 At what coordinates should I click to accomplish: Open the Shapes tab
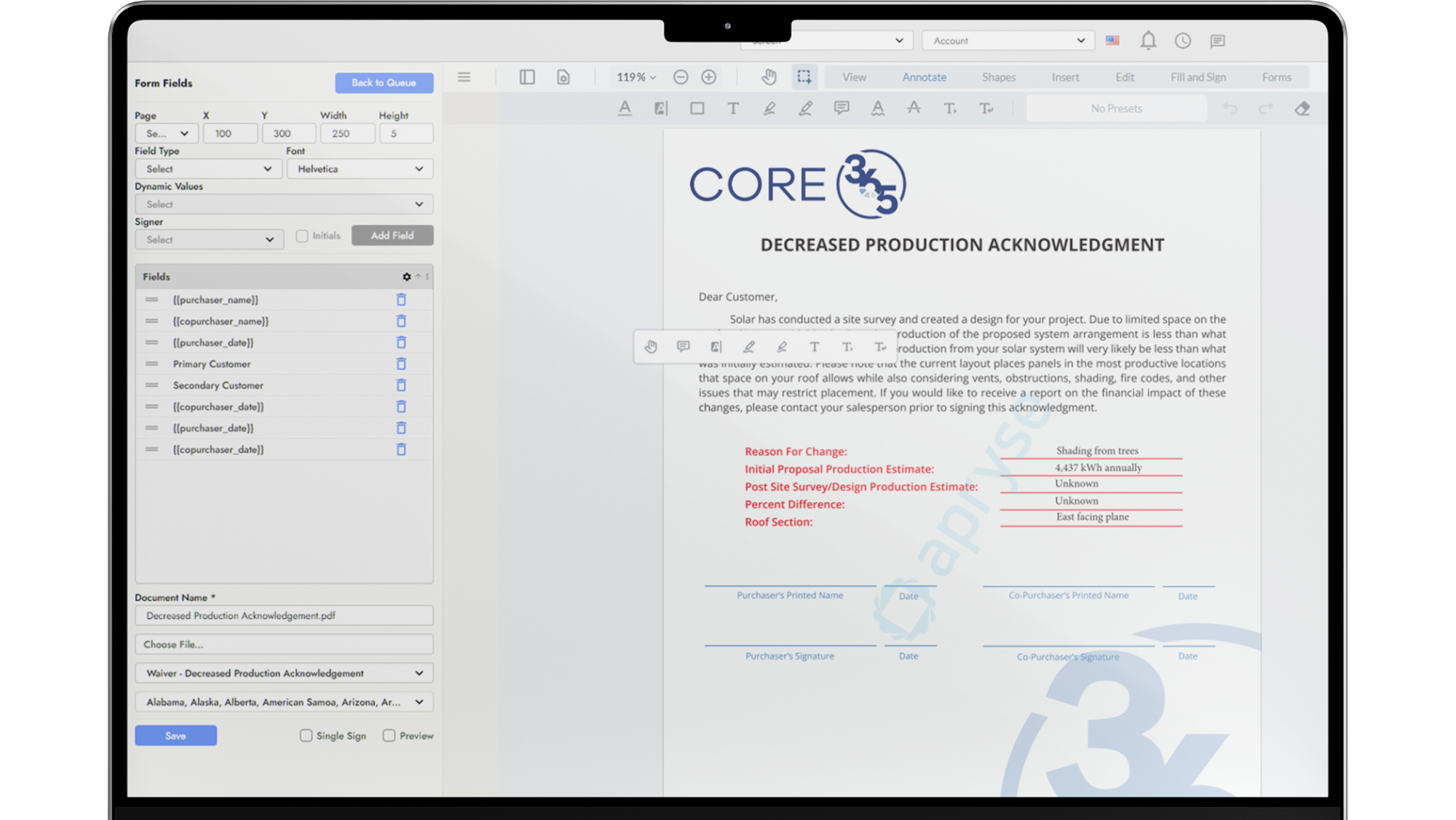(x=998, y=77)
